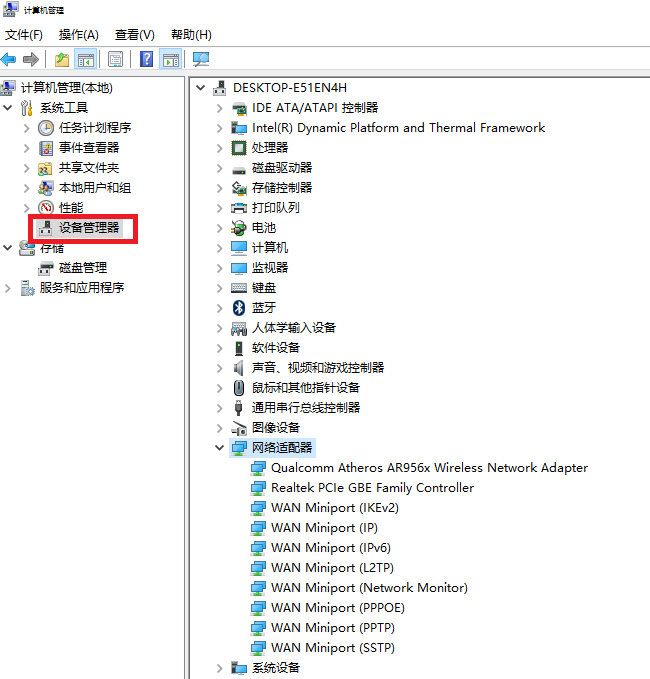Click the Properties toolbar icon
650x679 pixels.
[116, 59]
